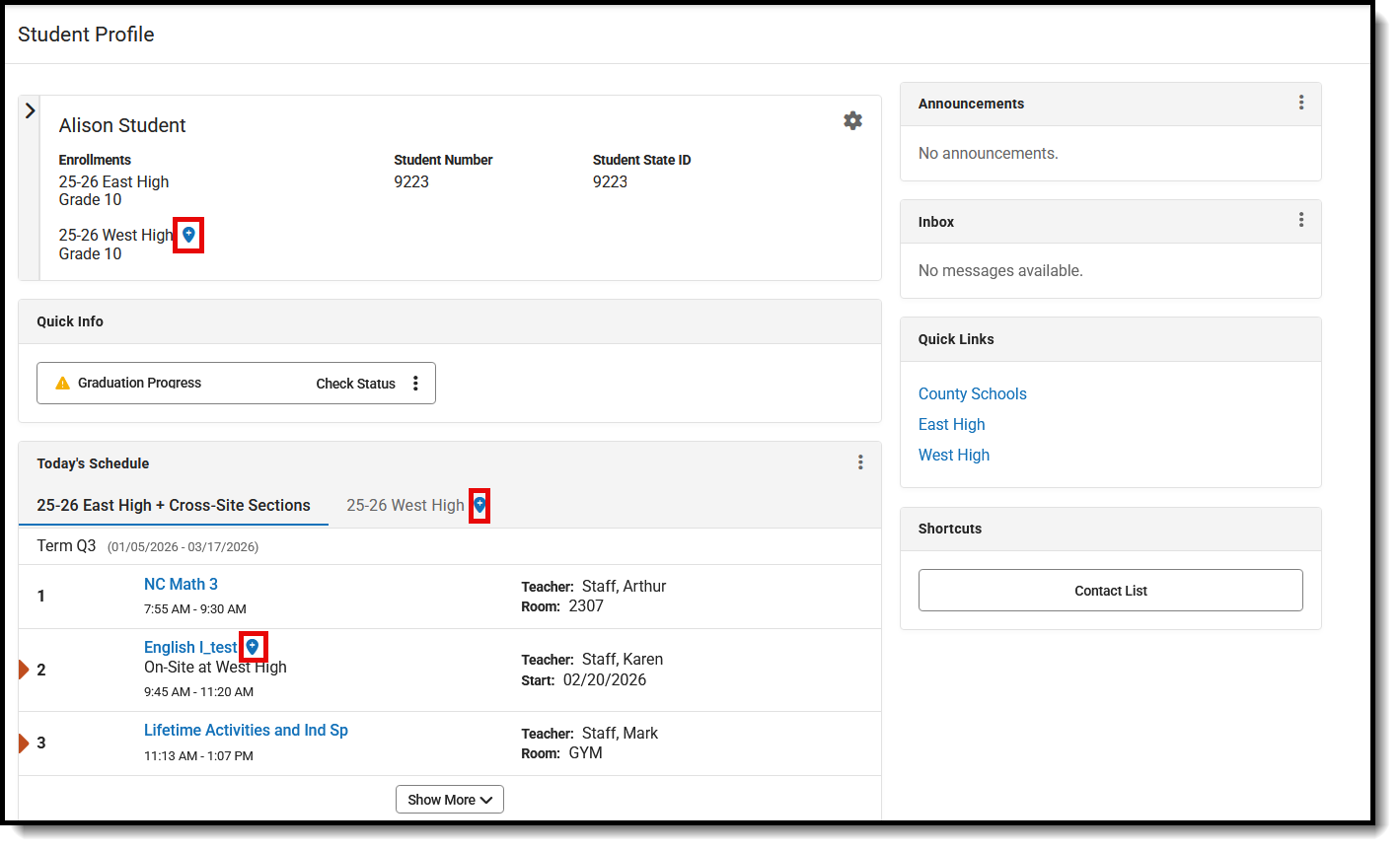Open the Inbox options menu
This screenshot has width=1400, height=850.
click(x=1301, y=220)
